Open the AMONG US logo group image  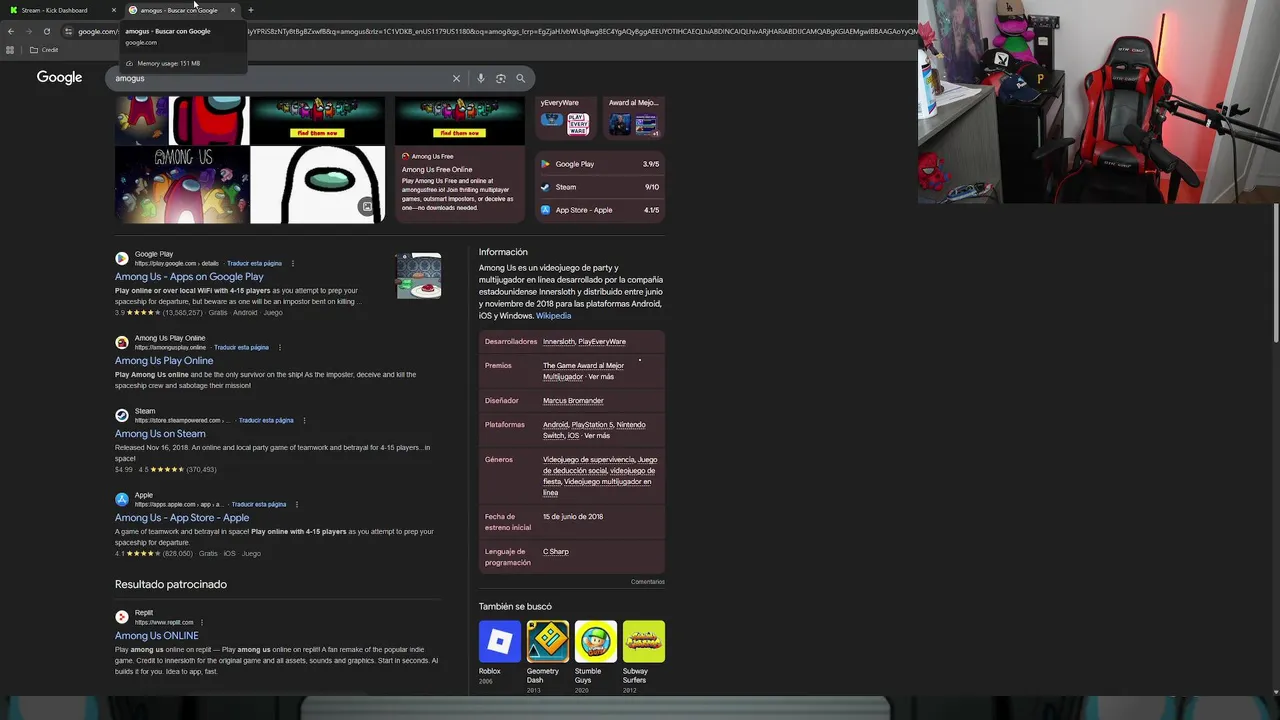coord(182,184)
